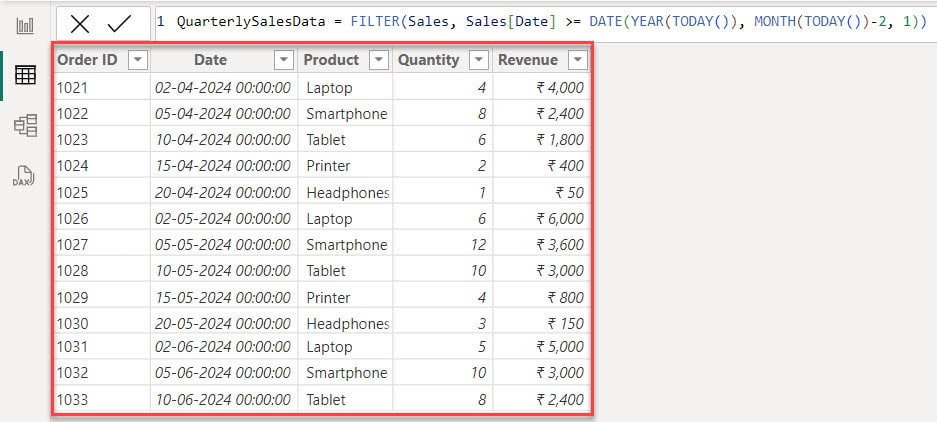Select the revenue cell ₹ 3,600
The image size is (937, 422).
(541, 244)
